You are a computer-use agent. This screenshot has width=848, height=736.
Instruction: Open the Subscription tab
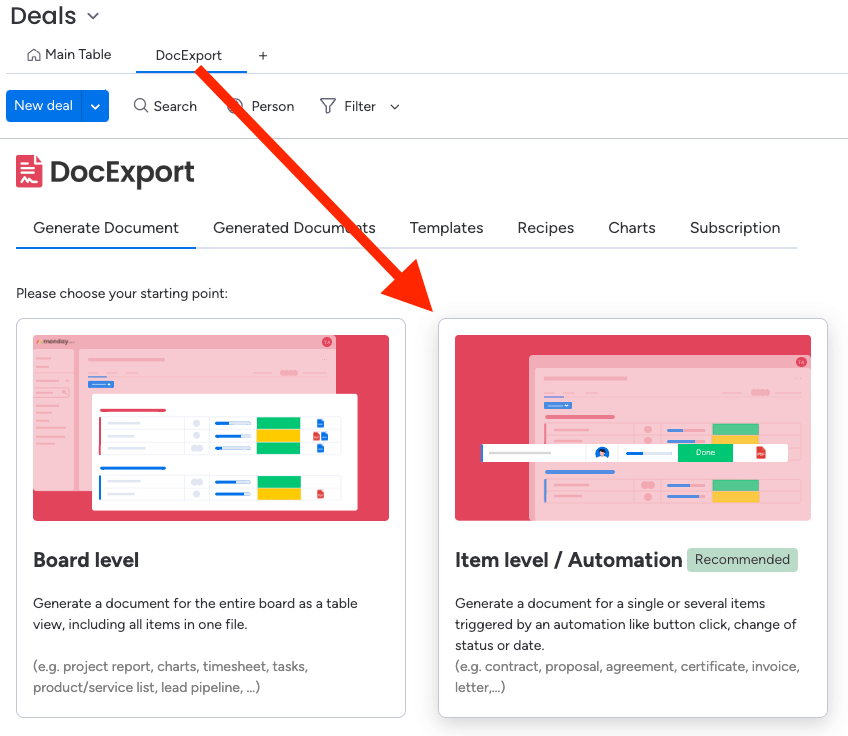[735, 228]
